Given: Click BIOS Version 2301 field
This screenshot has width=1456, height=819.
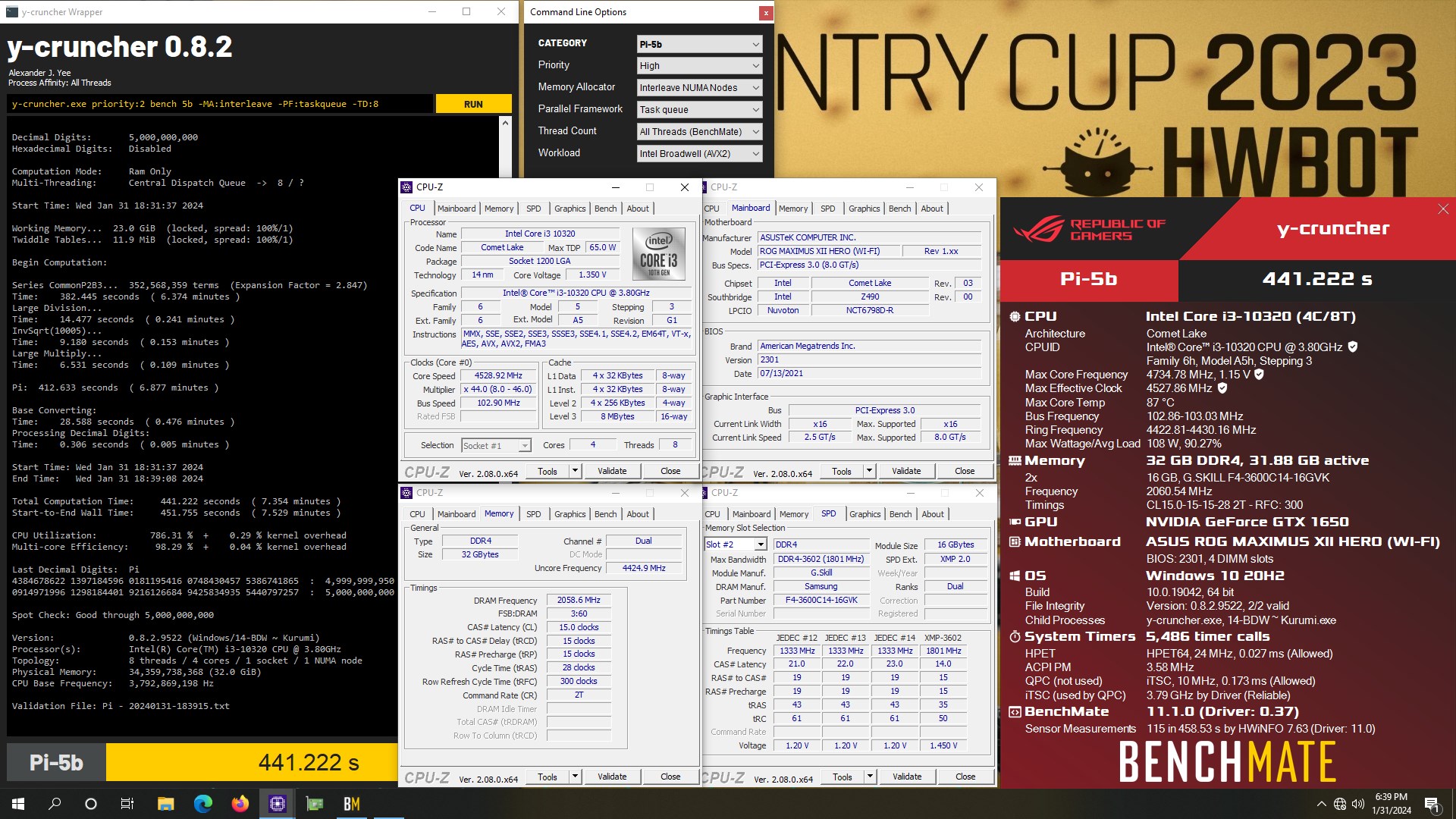Looking at the screenshot, I should [x=869, y=360].
